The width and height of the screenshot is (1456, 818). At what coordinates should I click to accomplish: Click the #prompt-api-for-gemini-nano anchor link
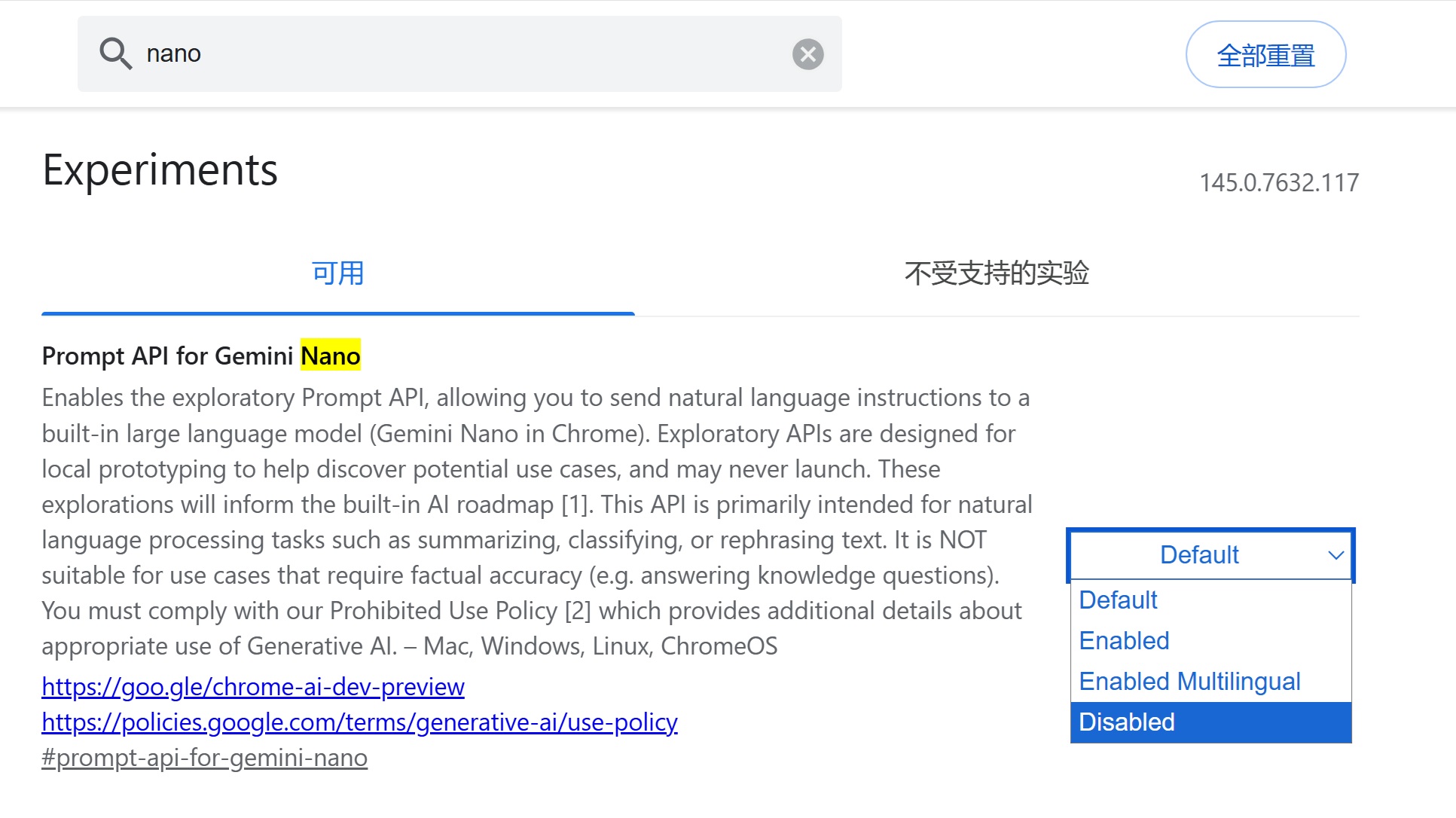205,758
